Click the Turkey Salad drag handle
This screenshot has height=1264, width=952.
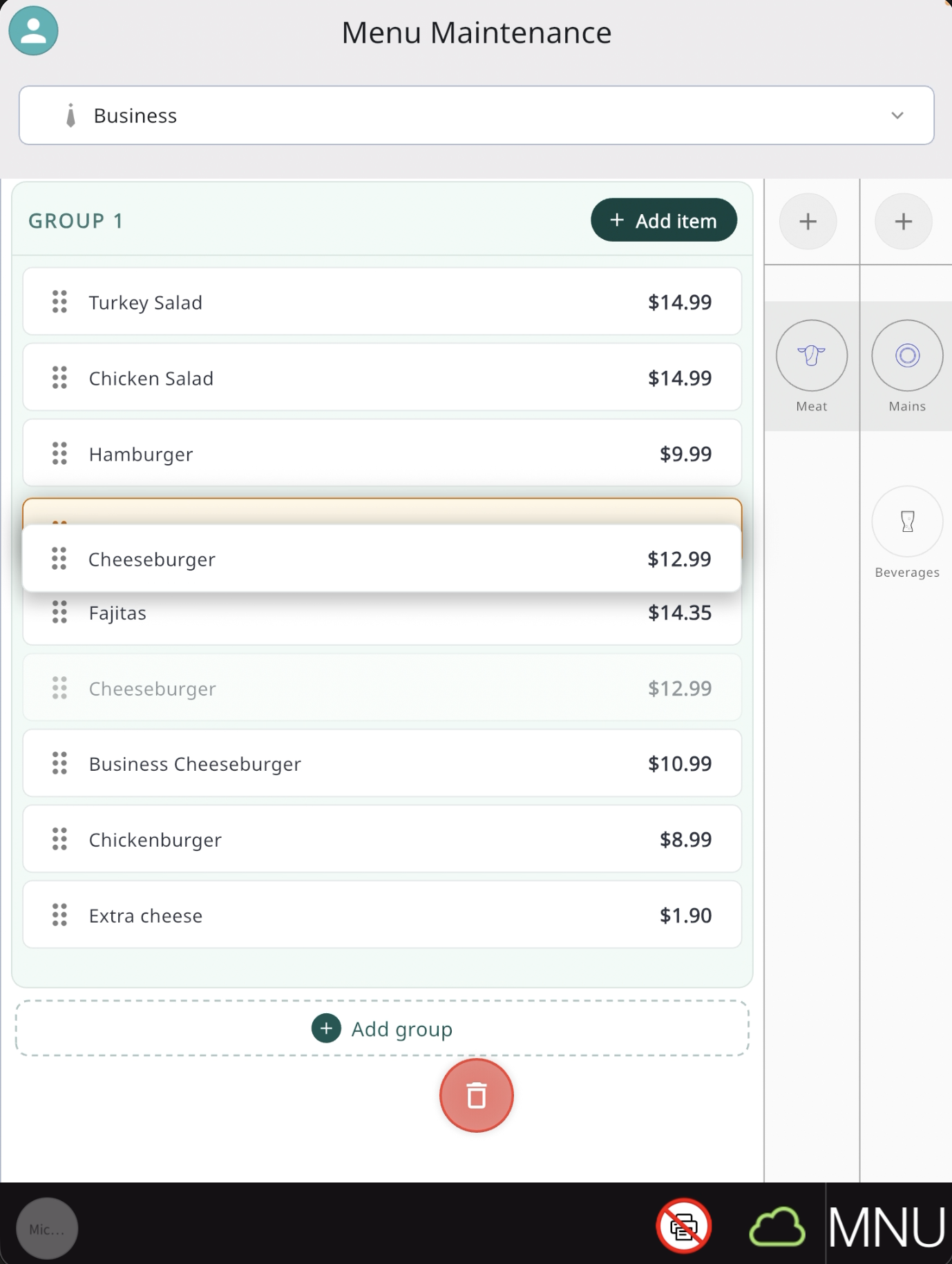[60, 302]
